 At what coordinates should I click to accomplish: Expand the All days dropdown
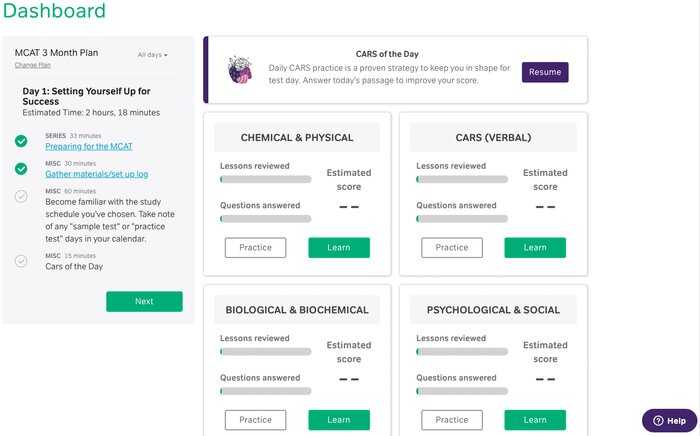[x=152, y=55]
